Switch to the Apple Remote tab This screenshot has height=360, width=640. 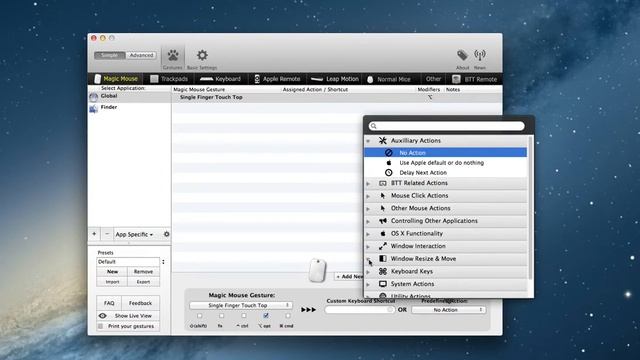pos(277,79)
